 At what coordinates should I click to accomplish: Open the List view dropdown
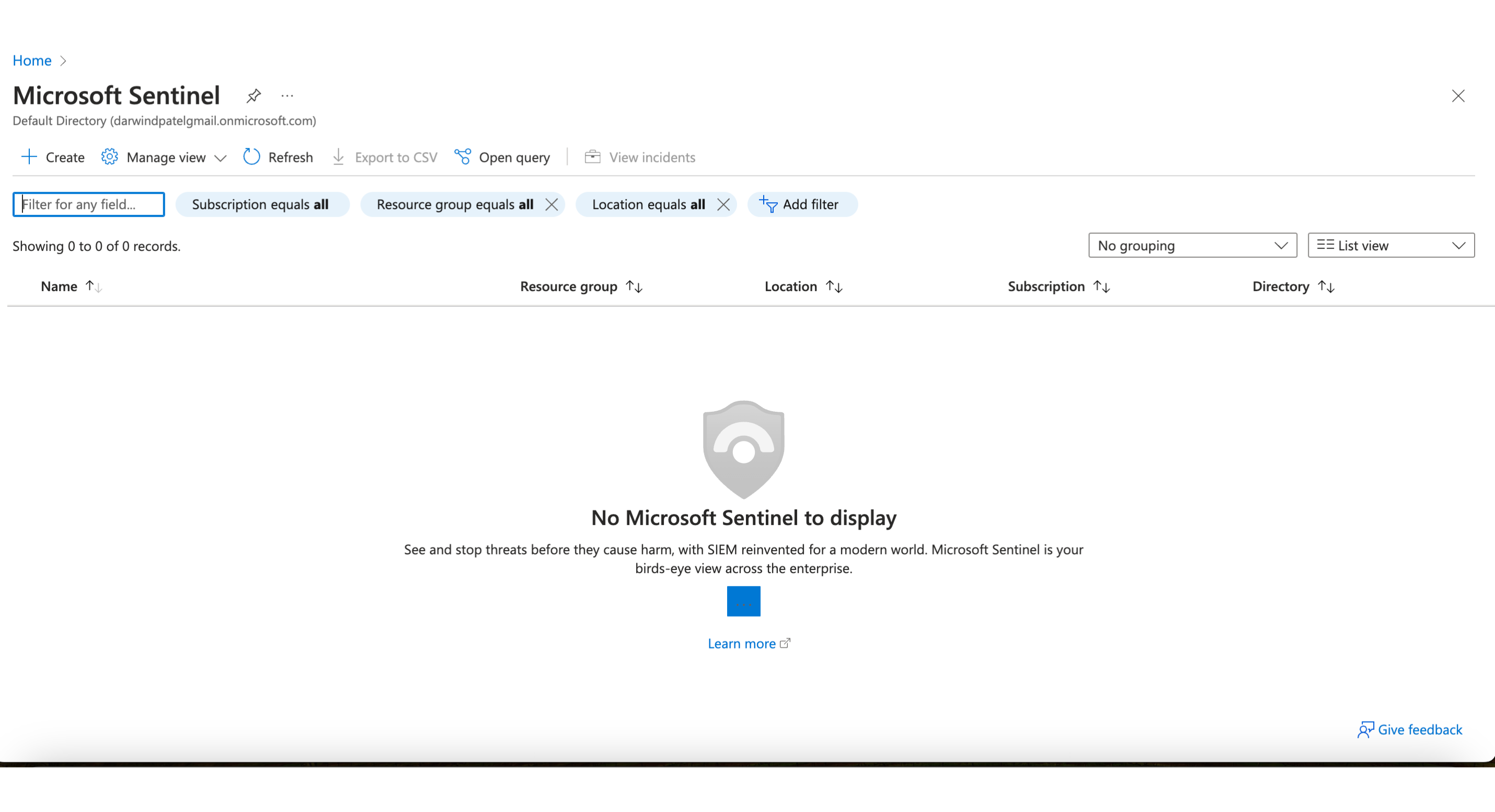(1390, 246)
